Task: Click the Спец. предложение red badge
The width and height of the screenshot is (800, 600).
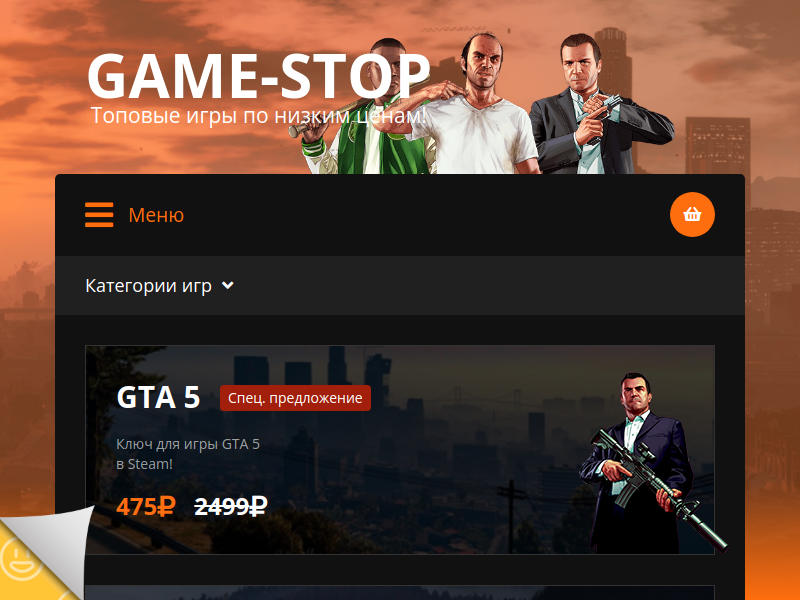Action: tap(295, 398)
